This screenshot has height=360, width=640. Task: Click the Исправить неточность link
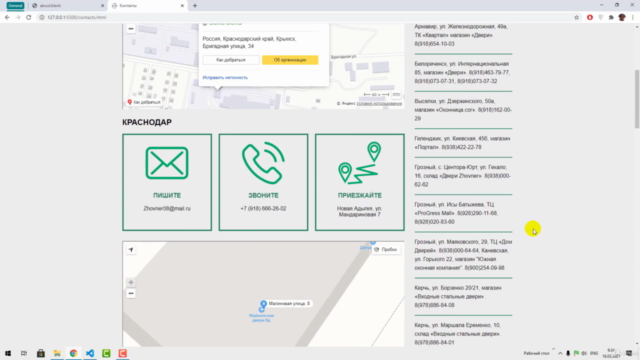[225, 78]
